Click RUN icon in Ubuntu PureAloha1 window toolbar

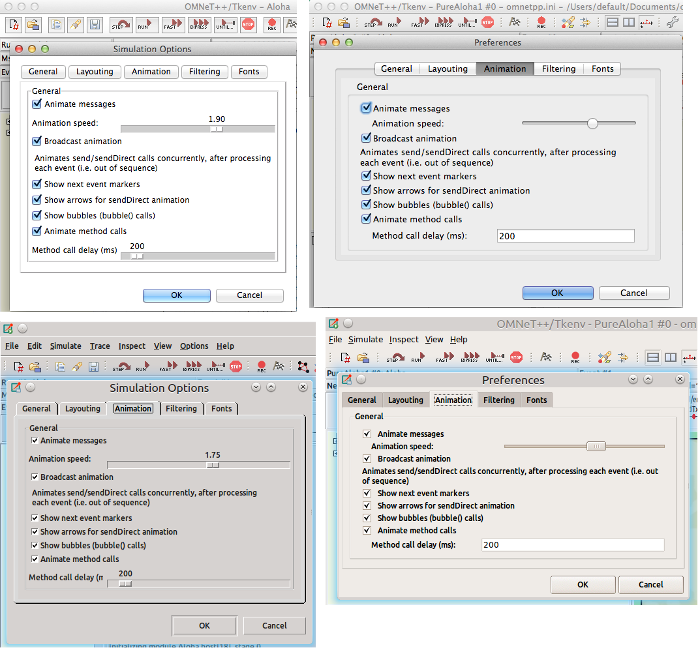(419, 357)
